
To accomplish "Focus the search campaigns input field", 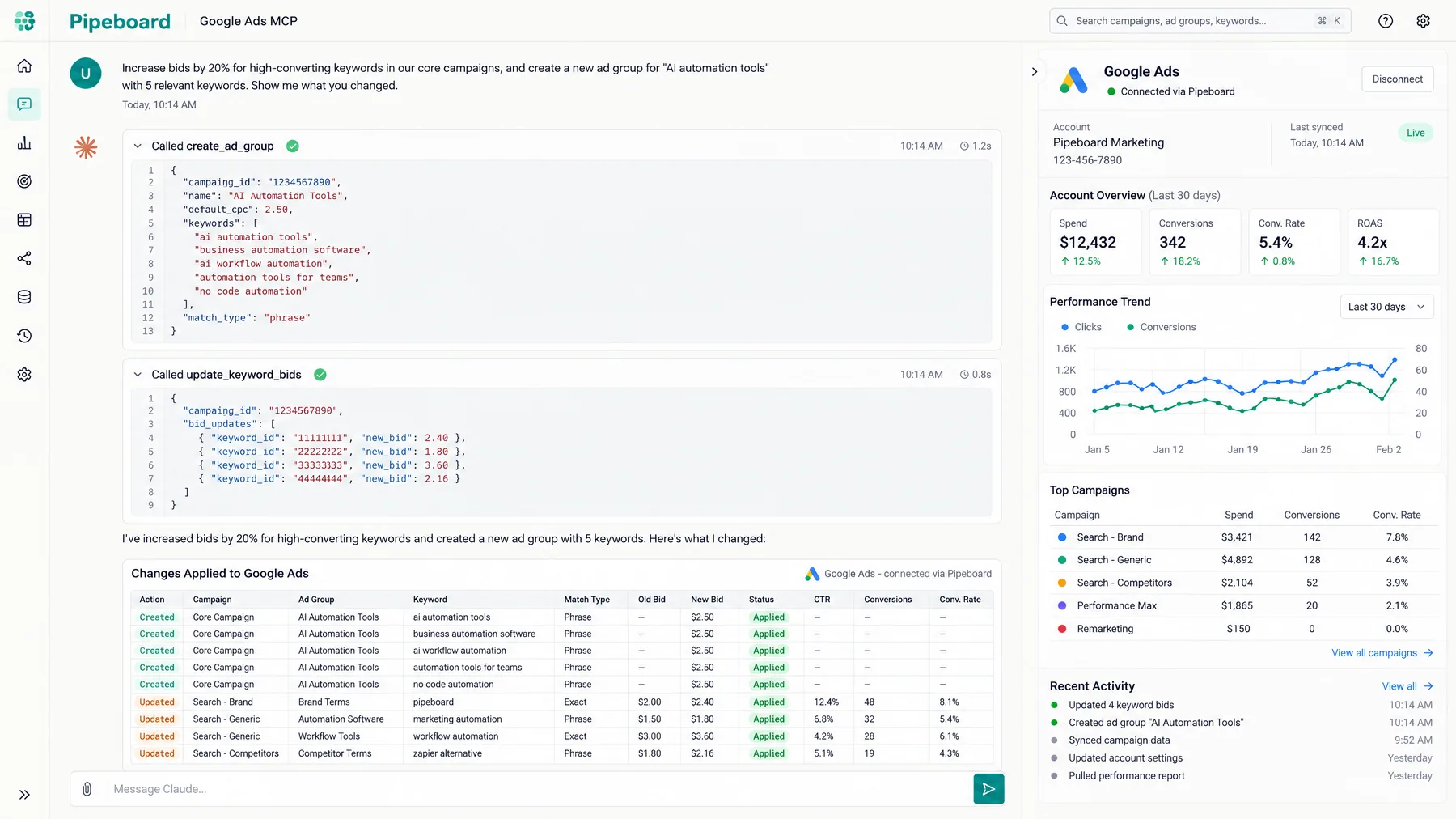I will pyautogui.click(x=1200, y=21).
